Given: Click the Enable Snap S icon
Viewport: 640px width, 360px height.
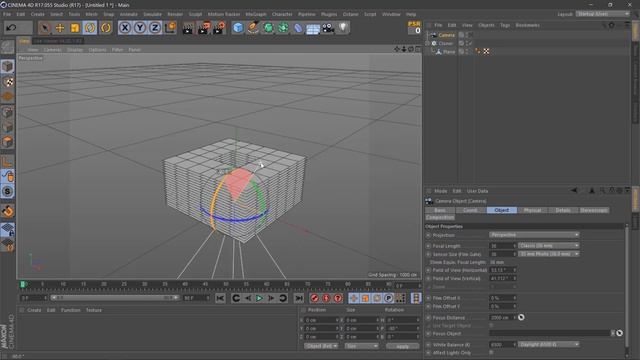Looking at the screenshot, I should point(7,191).
